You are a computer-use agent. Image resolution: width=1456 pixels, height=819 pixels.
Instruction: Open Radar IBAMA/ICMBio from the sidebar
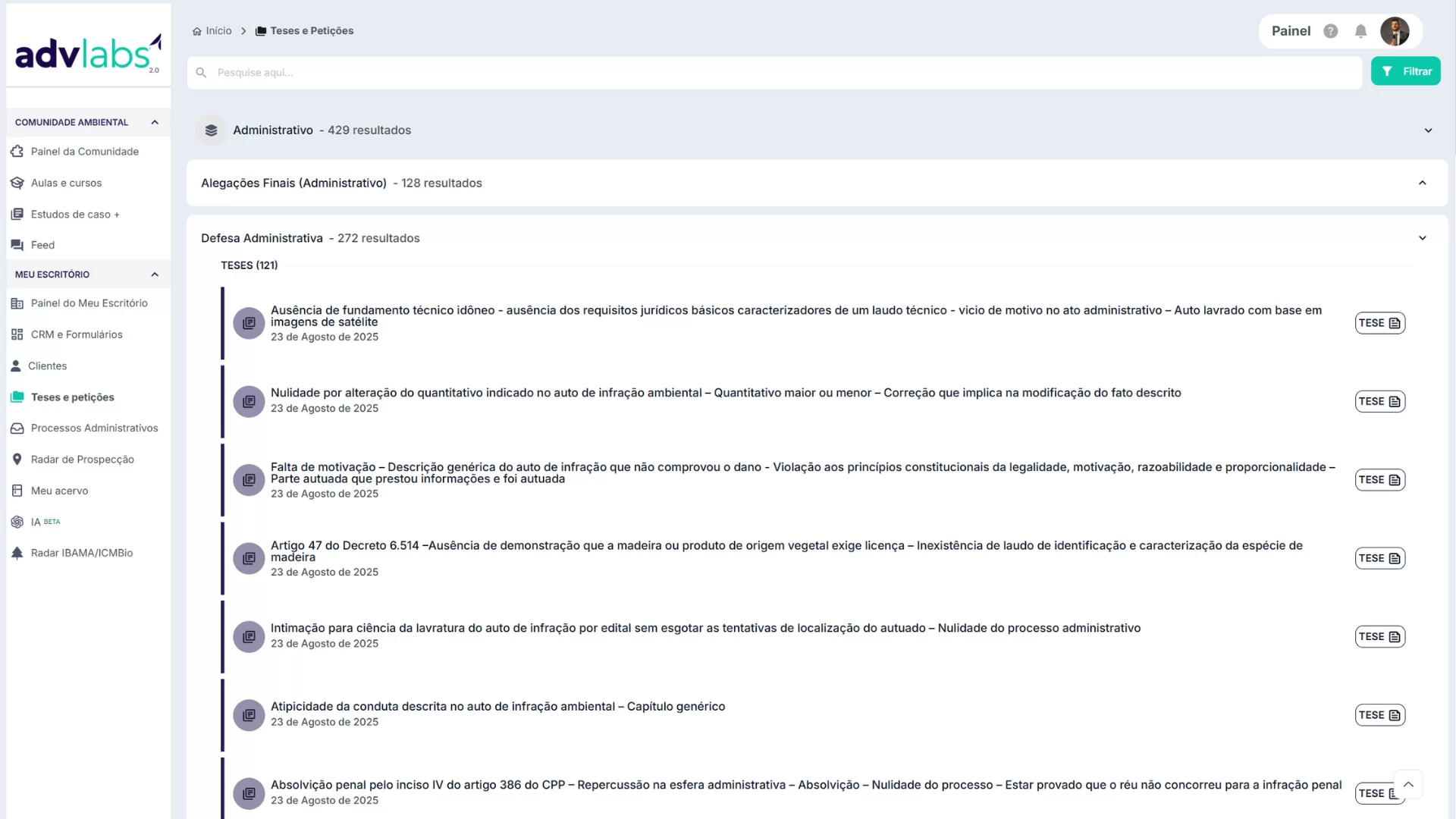click(81, 553)
